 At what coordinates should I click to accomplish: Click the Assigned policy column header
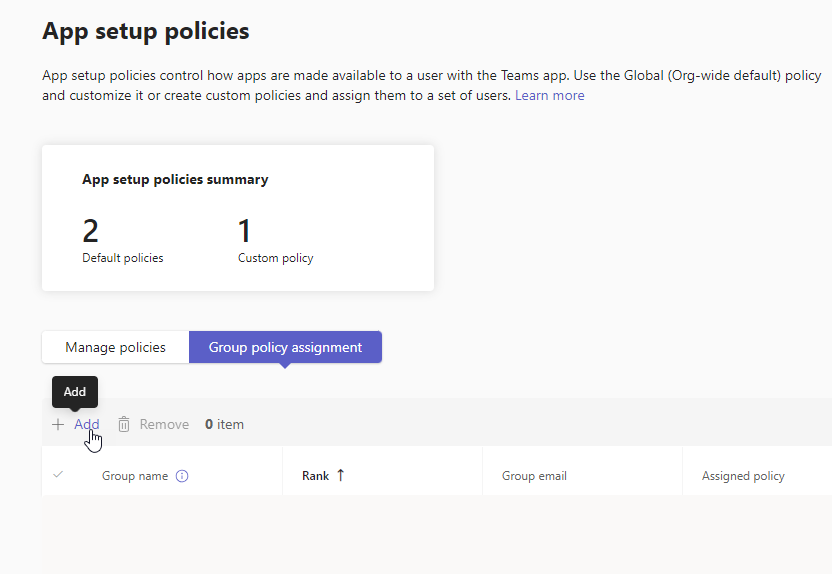click(743, 476)
